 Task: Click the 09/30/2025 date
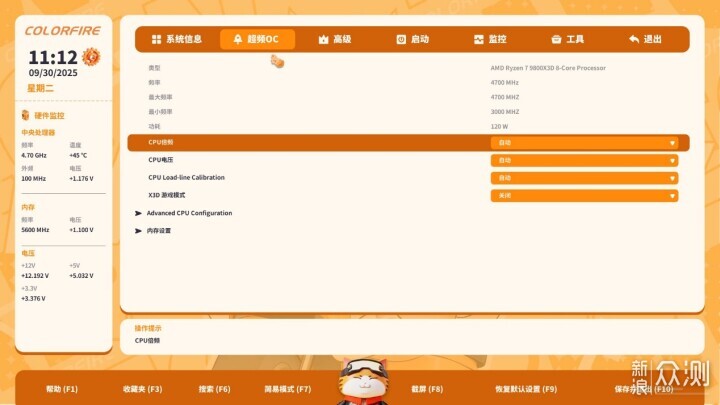[x=53, y=73]
